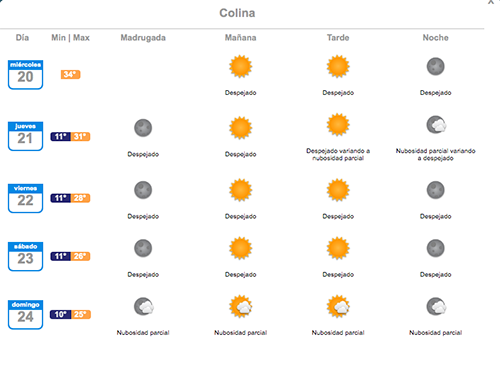The width and height of the screenshot is (500, 376).
Task: Click Thursday's blue 11° minimum badge
Action: click(61, 136)
